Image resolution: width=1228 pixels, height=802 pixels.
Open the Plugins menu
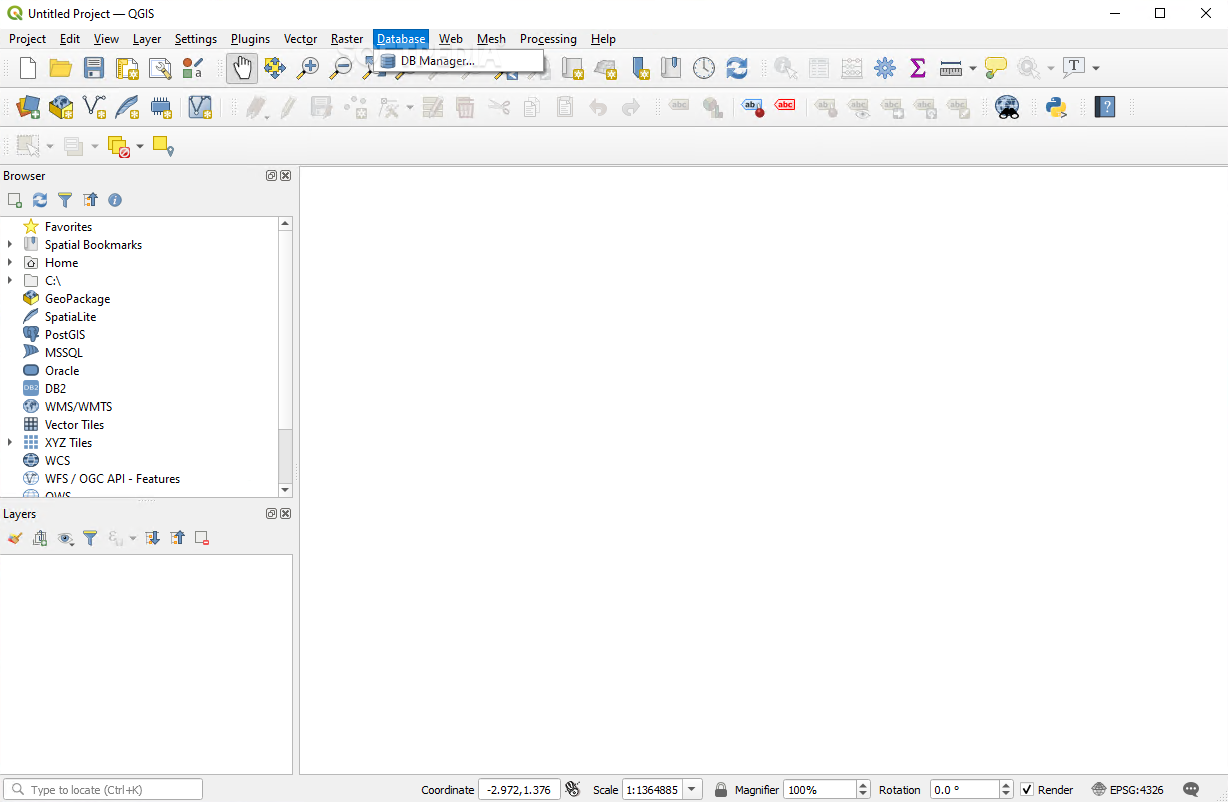click(250, 39)
